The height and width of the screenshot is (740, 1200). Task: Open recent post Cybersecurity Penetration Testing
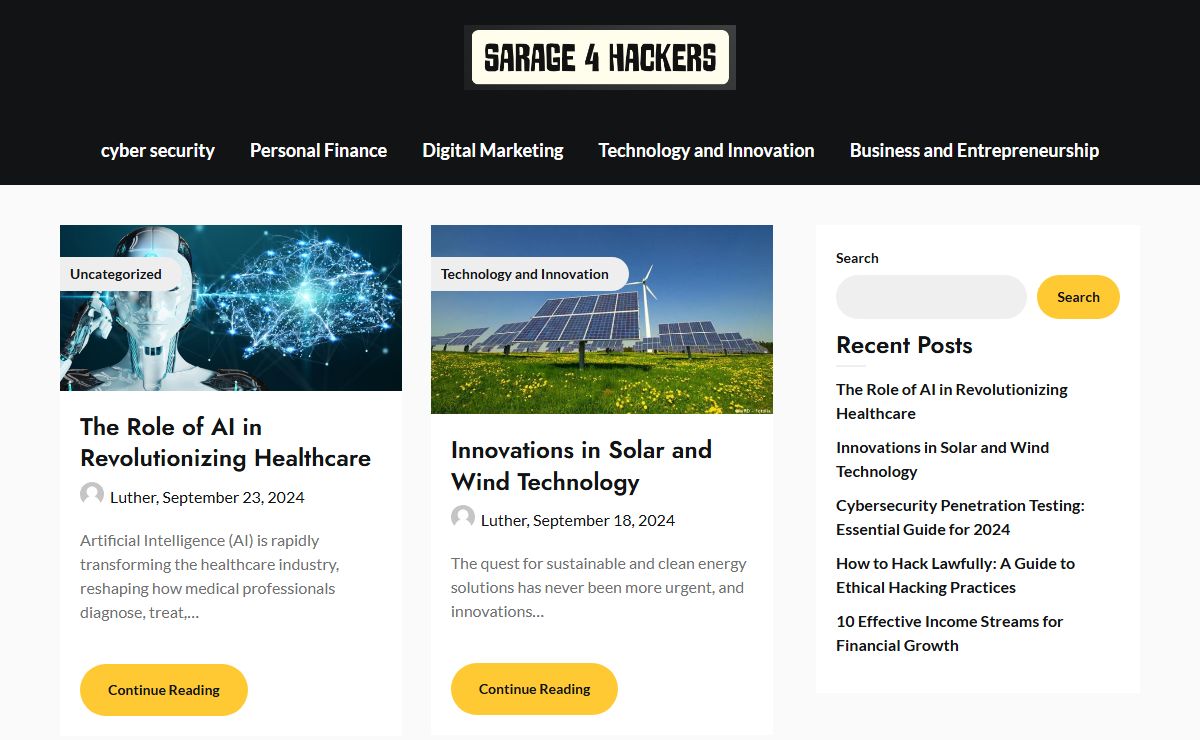(x=960, y=517)
